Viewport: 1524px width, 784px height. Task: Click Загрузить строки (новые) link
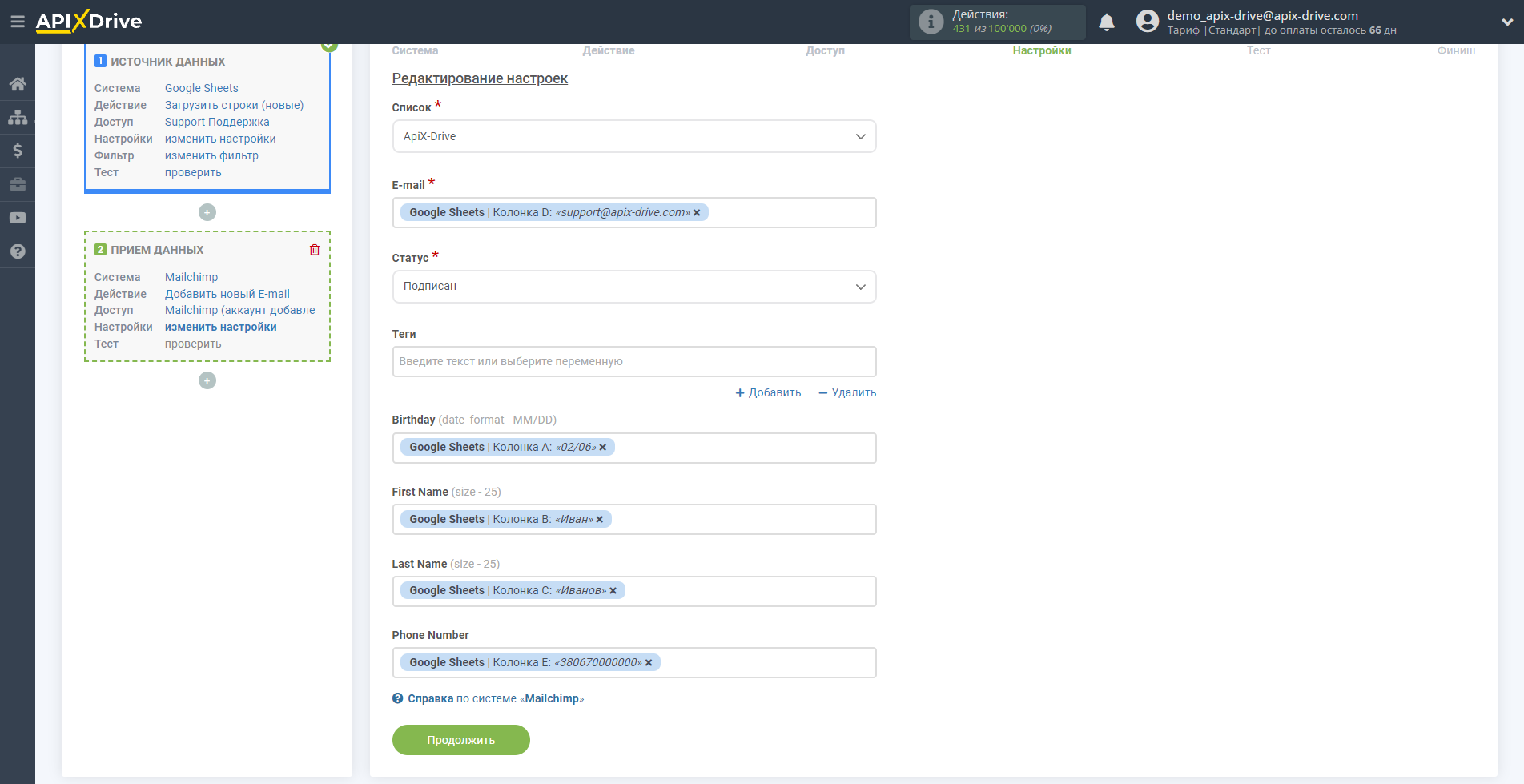coord(234,105)
